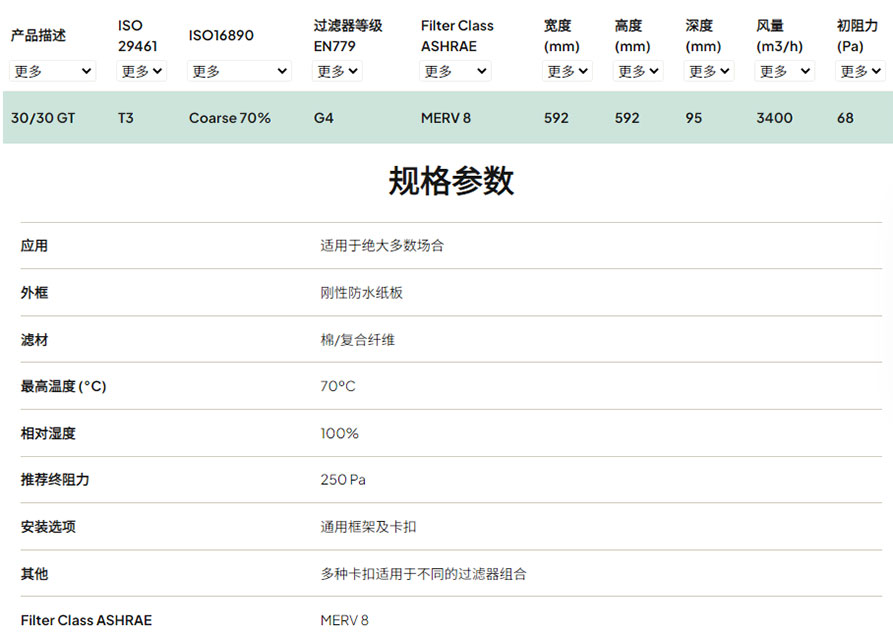The width and height of the screenshot is (893, 637).
Task: Open the 深度 (mm) filter dropdown
Action: click(708, 71)
